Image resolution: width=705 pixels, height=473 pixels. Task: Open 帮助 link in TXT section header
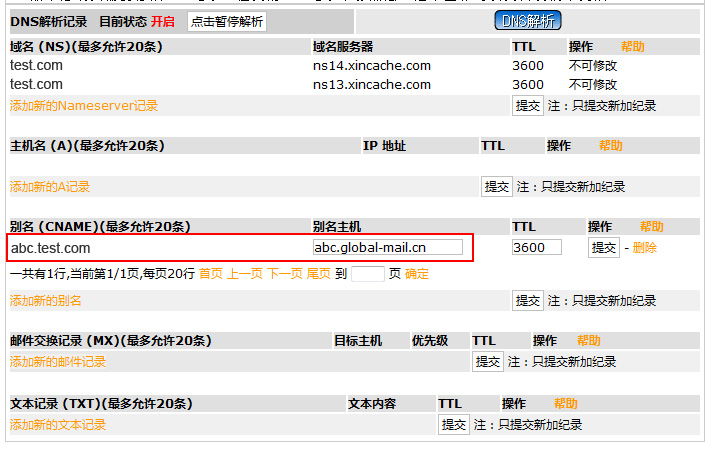pyautogui.click(x=566, y=404)
